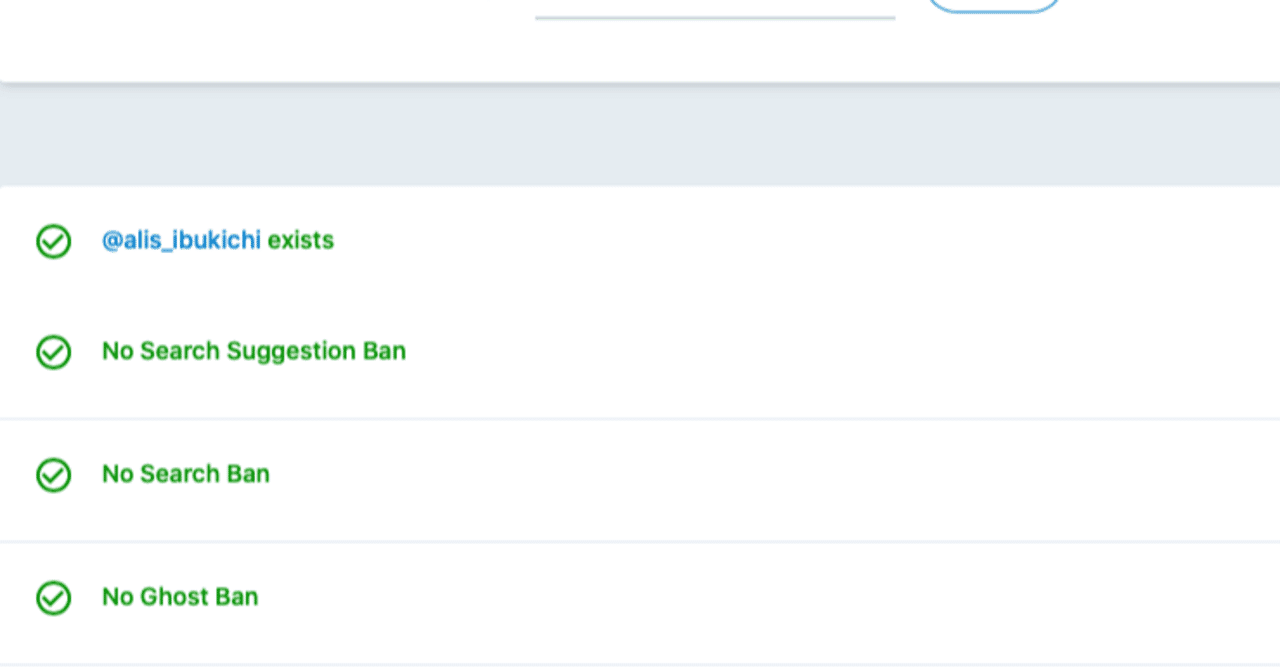Click the "@" symbol of the username

point(111,240)
